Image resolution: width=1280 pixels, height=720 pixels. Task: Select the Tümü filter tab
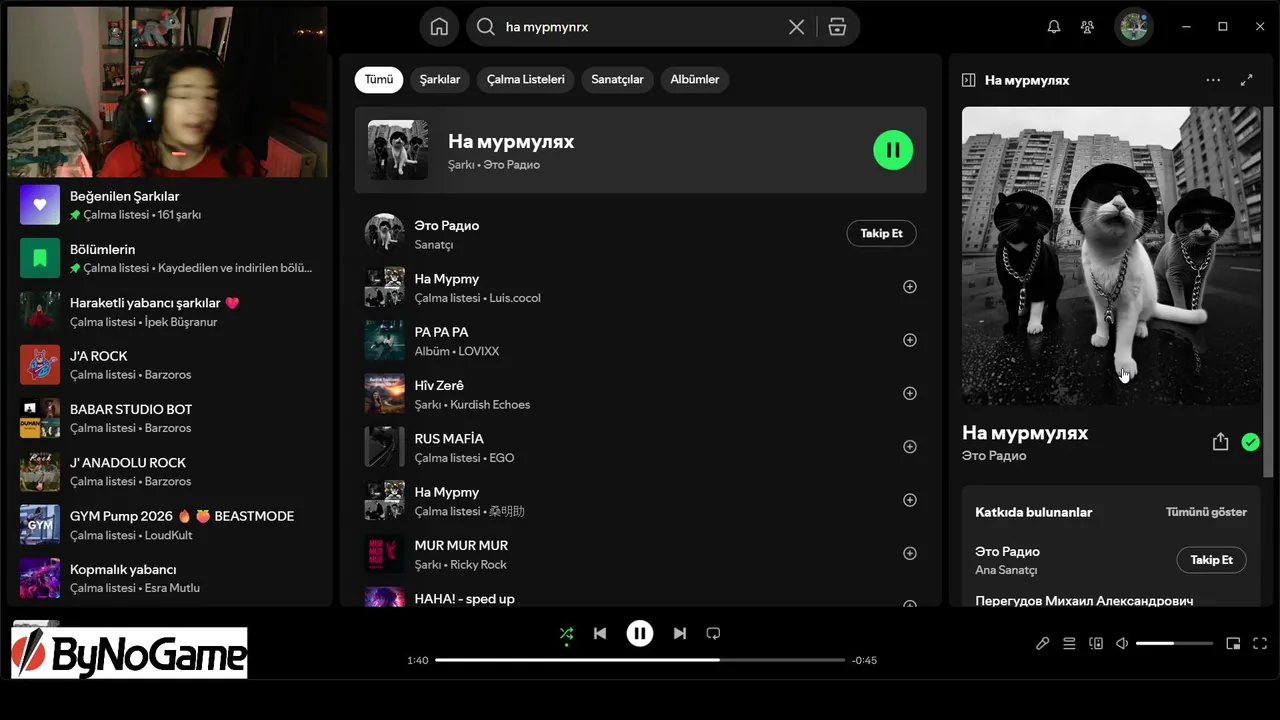click(x=379, y=80)
